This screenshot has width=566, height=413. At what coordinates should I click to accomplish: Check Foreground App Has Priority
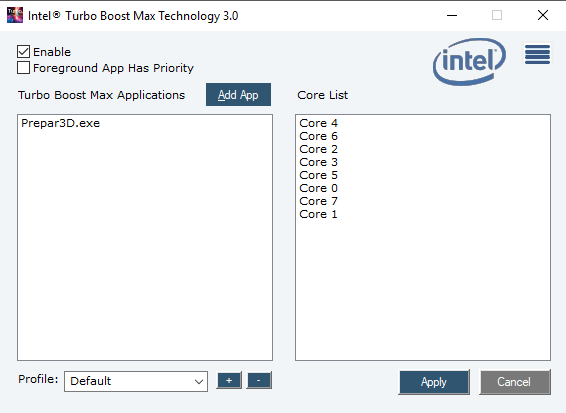(23, 68)
